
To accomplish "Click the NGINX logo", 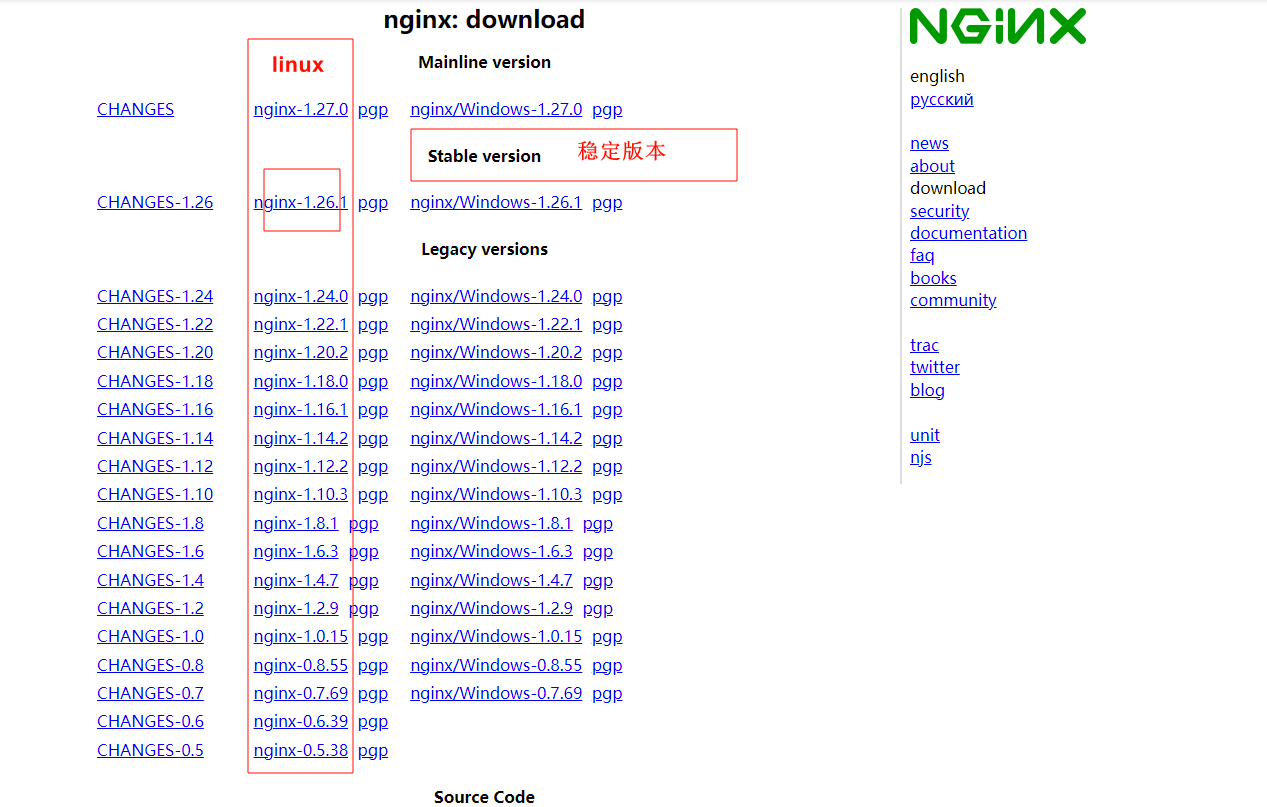I will pos(997,27).
